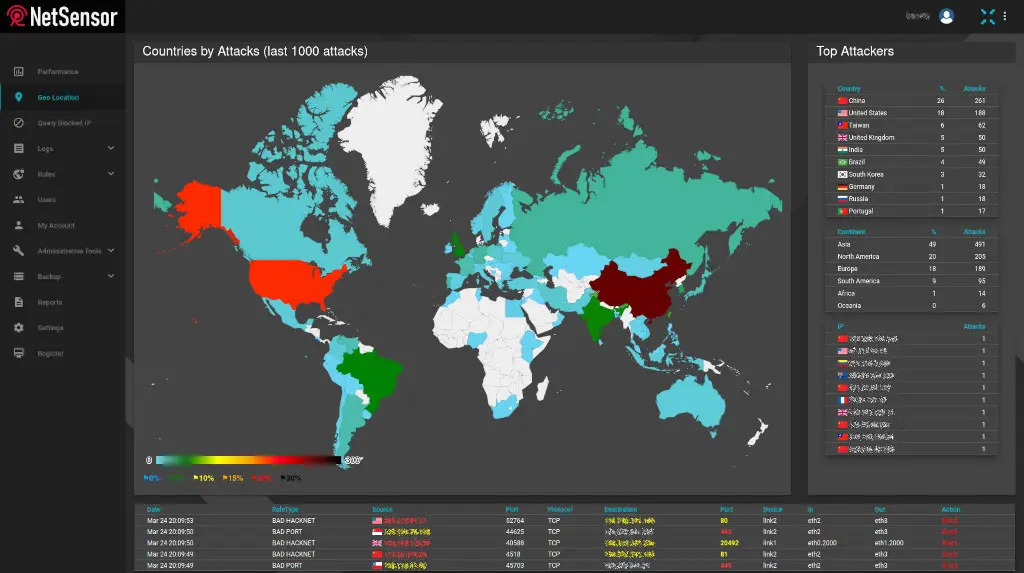Click the Register monitor icon
Screen dimensions: 1024x573
(x=18, y=353)
